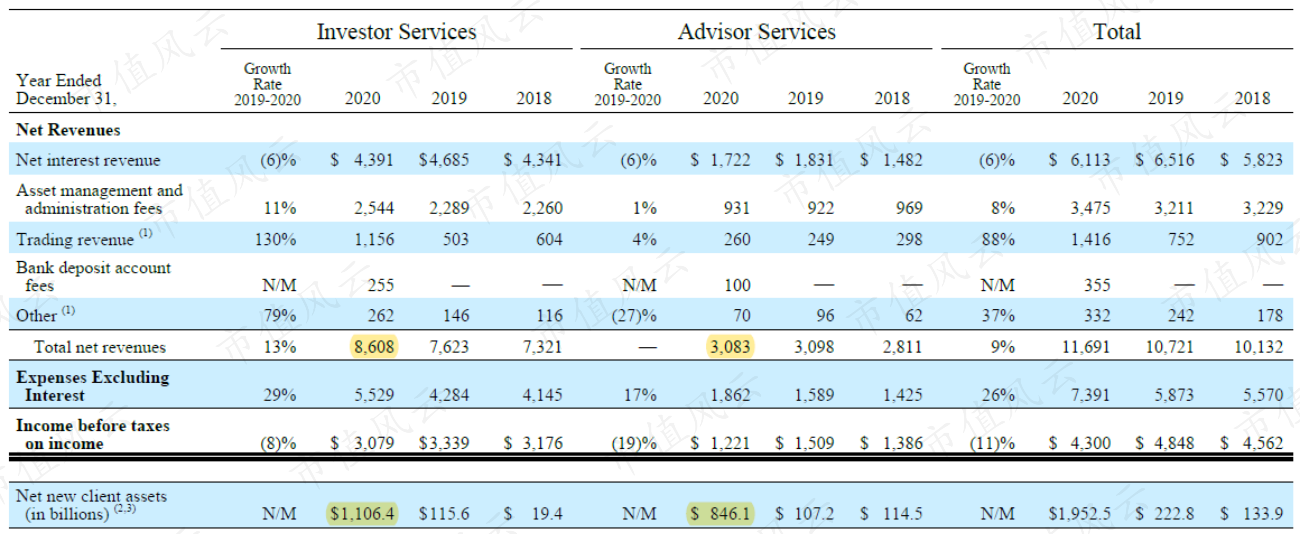Click the Advisor Services column header

[757, 31]
